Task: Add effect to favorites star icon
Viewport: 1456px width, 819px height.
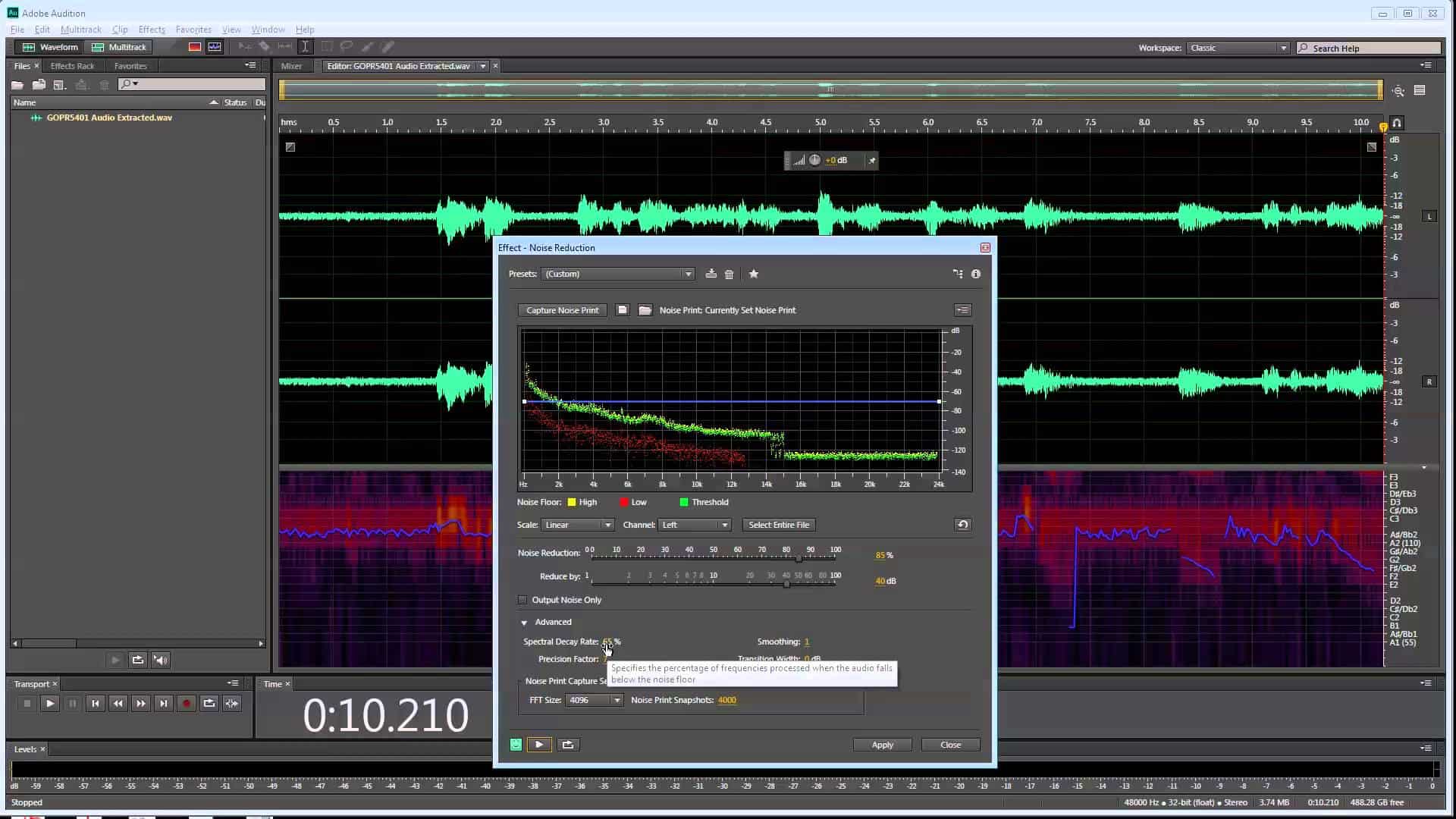Action: (753, 274)
